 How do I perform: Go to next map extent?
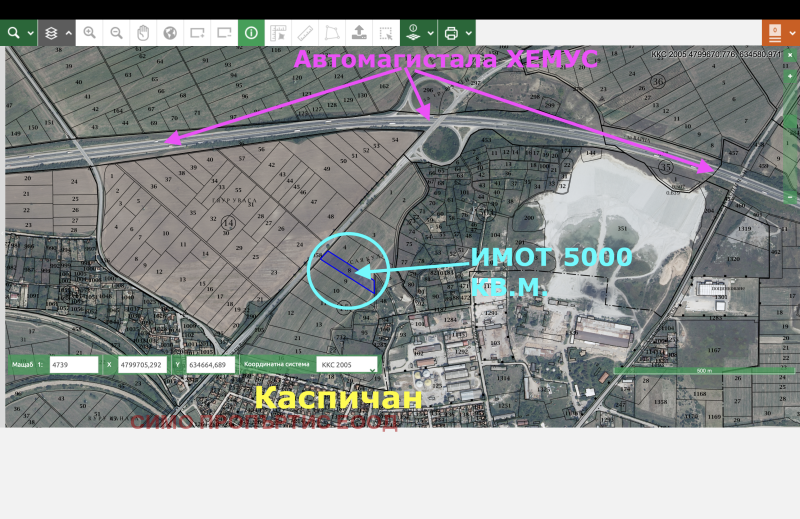point(224,32)
